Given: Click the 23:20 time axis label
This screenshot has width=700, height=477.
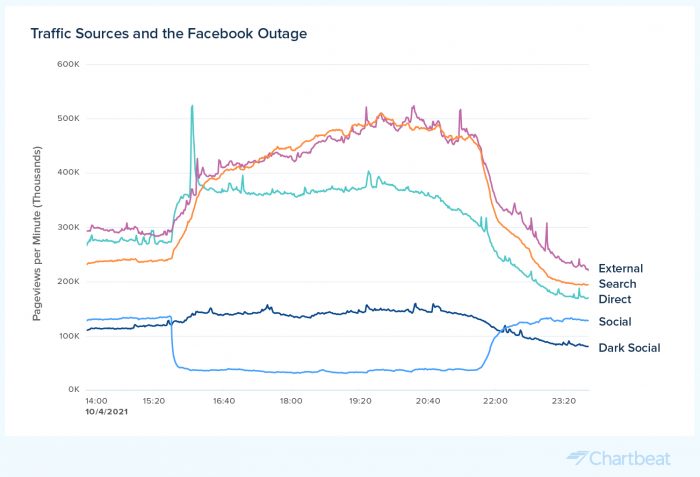Looking at the screenshot, I should 563,401.
